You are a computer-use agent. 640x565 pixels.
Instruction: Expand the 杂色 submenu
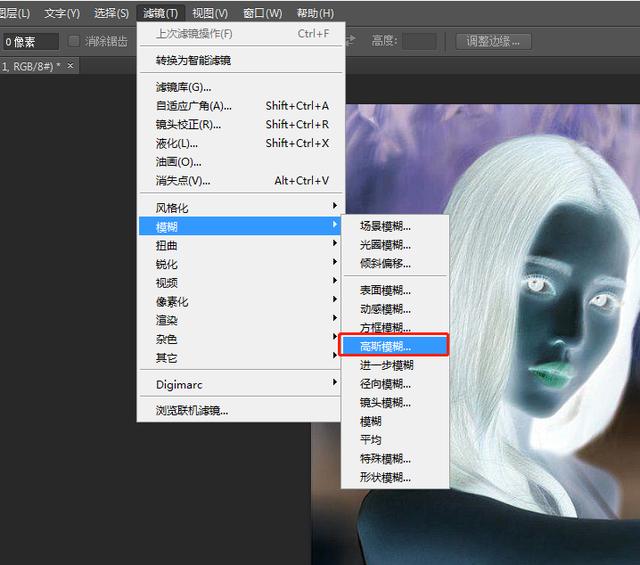[x=241, y=339]
